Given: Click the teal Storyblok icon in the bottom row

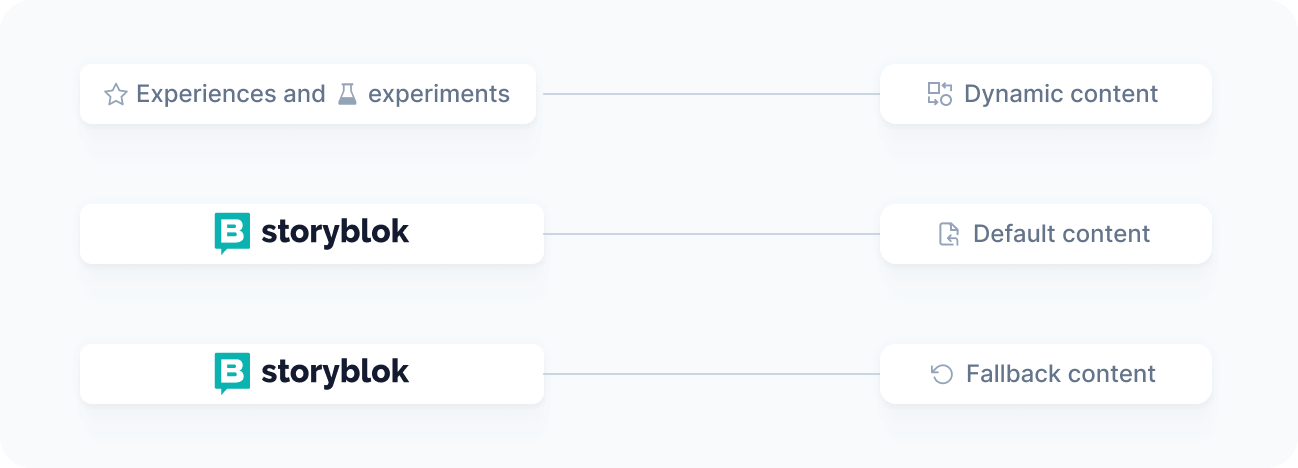Looking at the screenshot, I should (x=232, y=374).
